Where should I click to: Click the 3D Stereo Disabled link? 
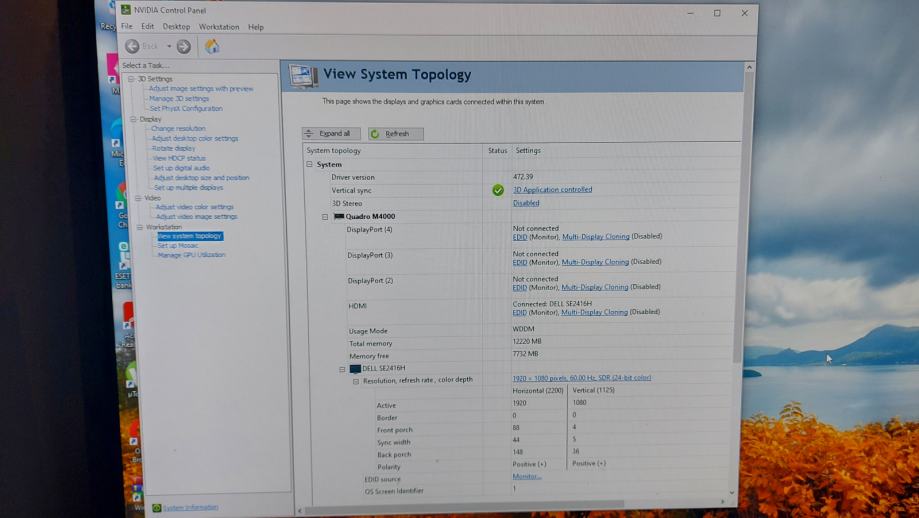(x=526, y=203)
